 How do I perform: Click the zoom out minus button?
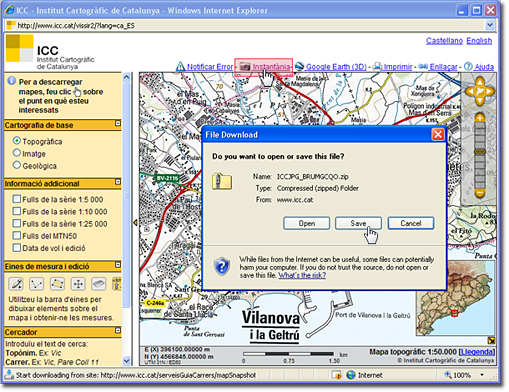click(480, 193)
